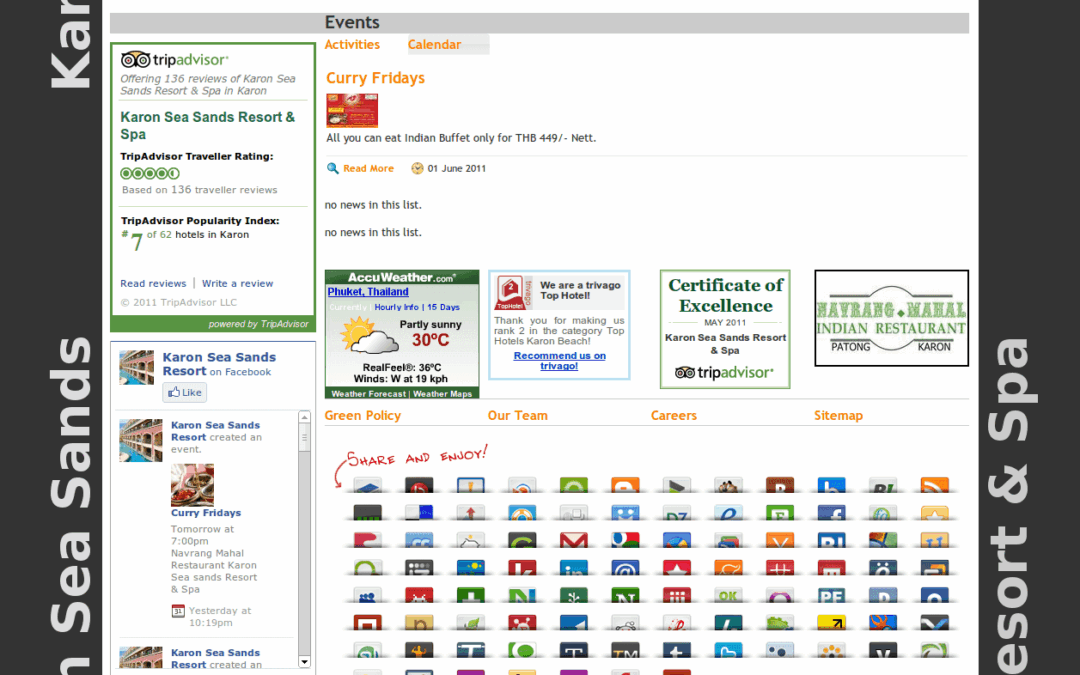
Task: Open the Activities tab
Action: pyautogui.click(x=352, y=44)
